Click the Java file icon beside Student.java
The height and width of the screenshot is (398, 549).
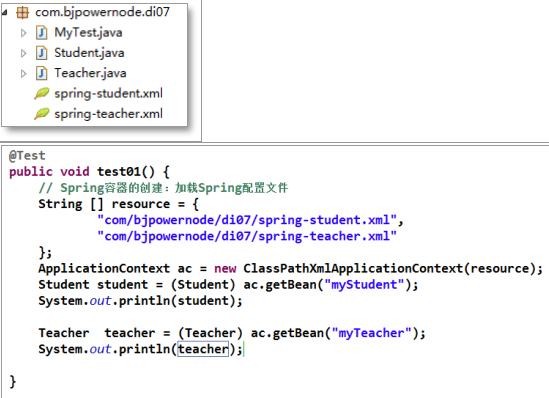tap(42, 53)
